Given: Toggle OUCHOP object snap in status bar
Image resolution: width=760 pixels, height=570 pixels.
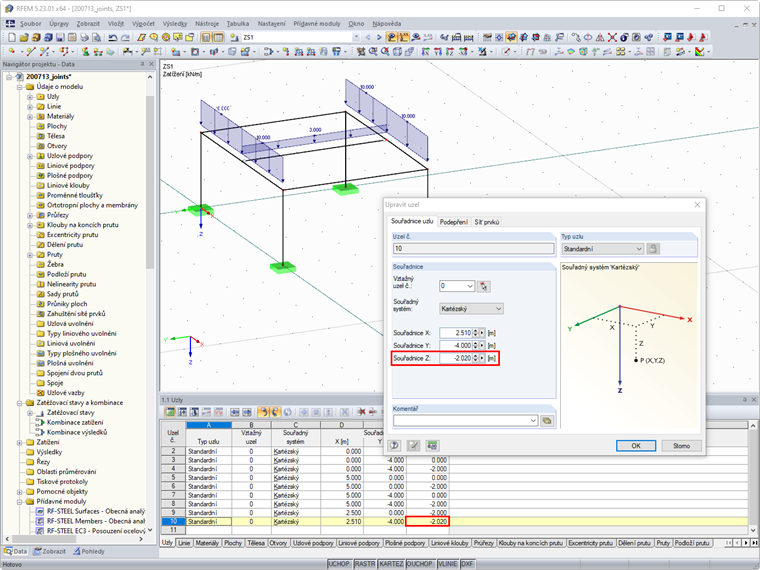Looking at the screenshot, I should (419, 564).
